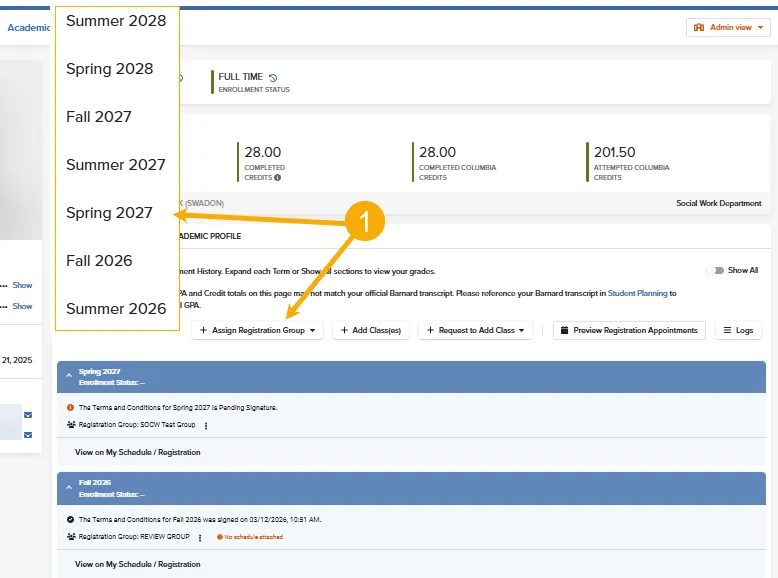Select Fall 2026 term option
The height and width of the screenshot is (578, 778).
point(99,261)
